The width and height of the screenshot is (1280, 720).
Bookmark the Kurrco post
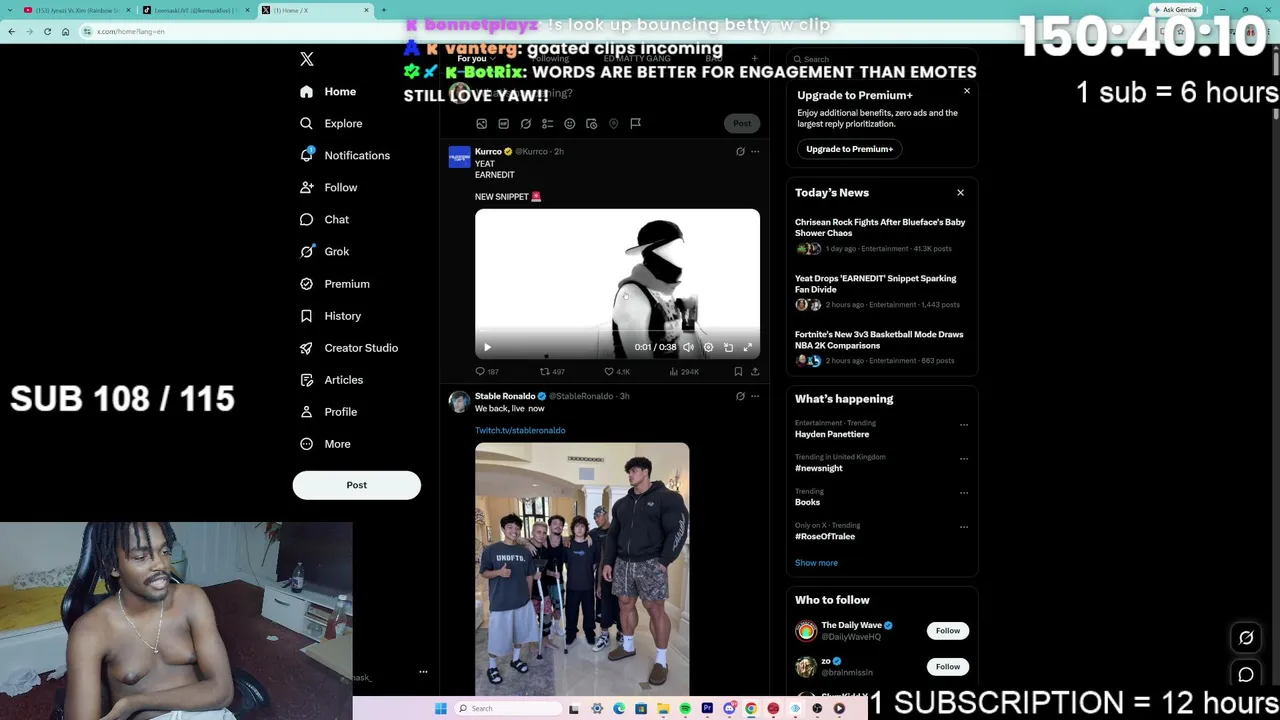point(738,372)
